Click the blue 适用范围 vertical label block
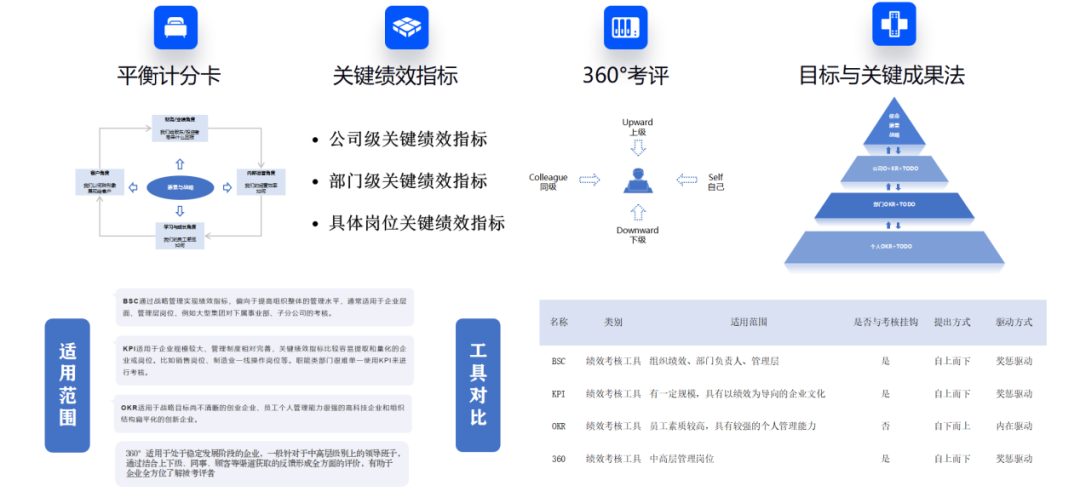 (x=68, y=385)
